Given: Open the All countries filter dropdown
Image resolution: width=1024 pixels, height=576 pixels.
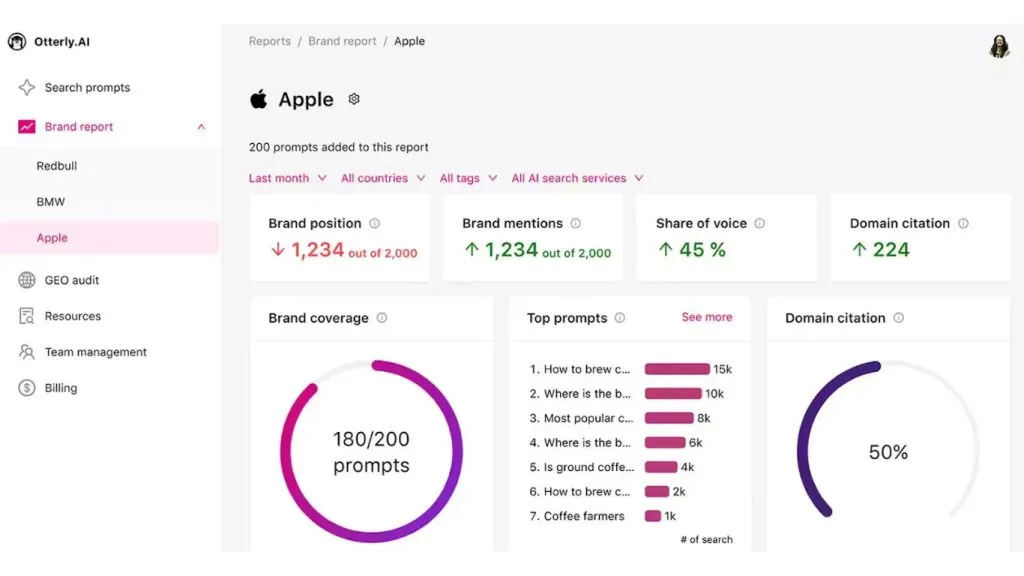Looking at the screenshot, I should 383,178.
